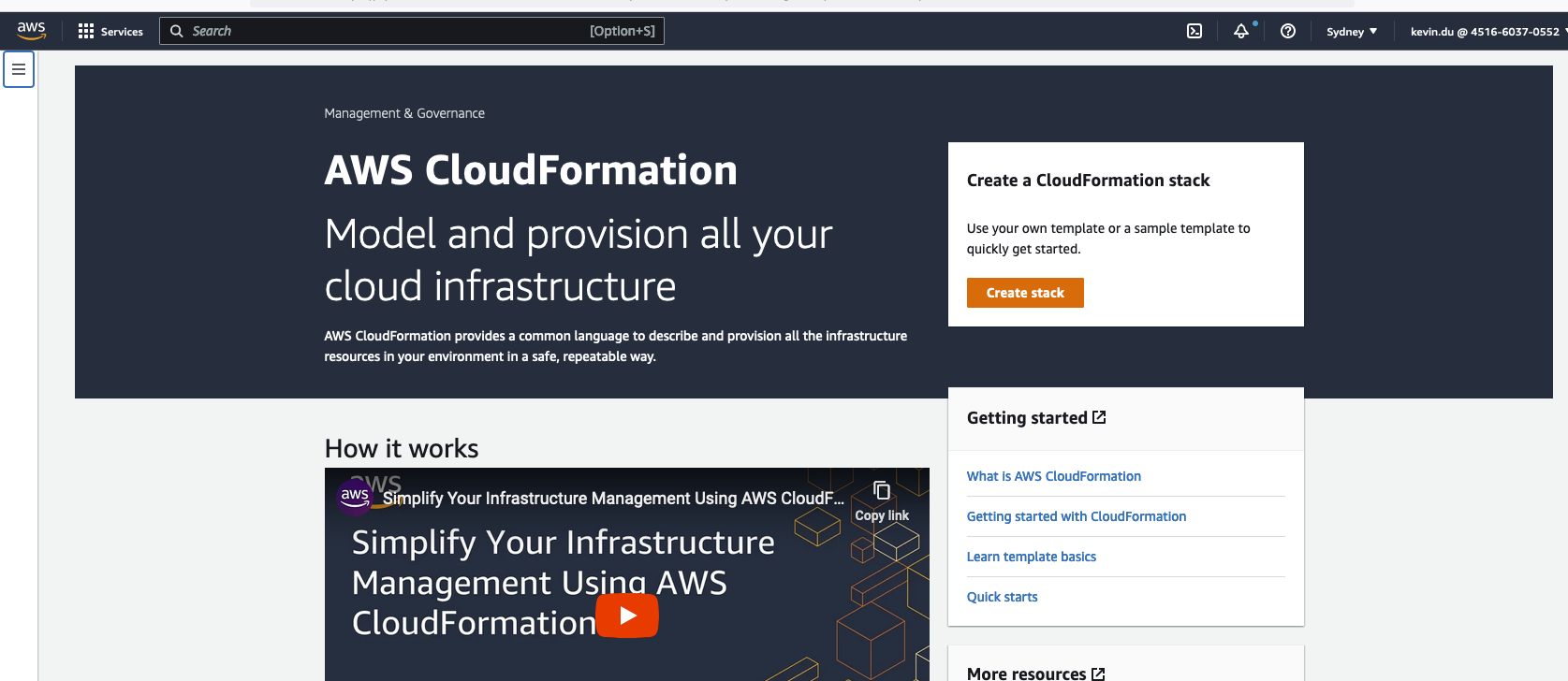Open the What is AWS CloudFormation link

pyautogui.click(x=1054, y=476)
